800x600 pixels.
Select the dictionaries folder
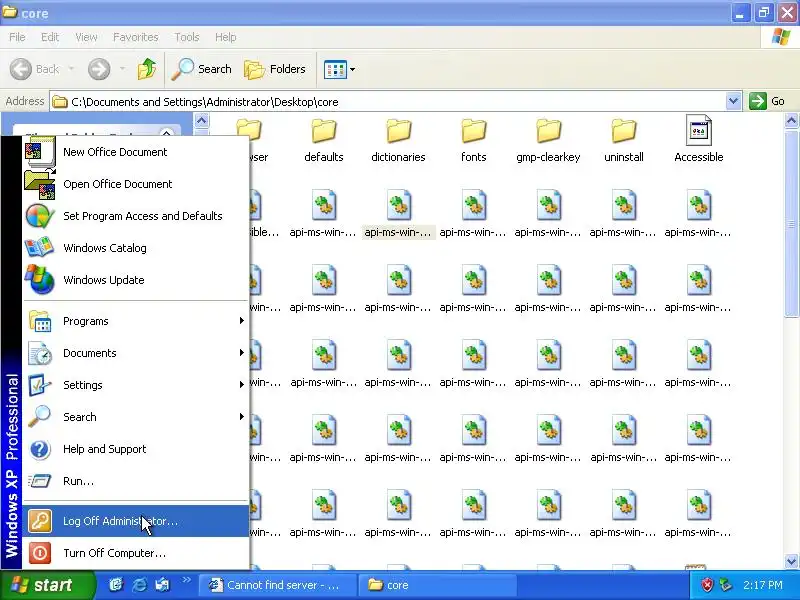(398, 141)
